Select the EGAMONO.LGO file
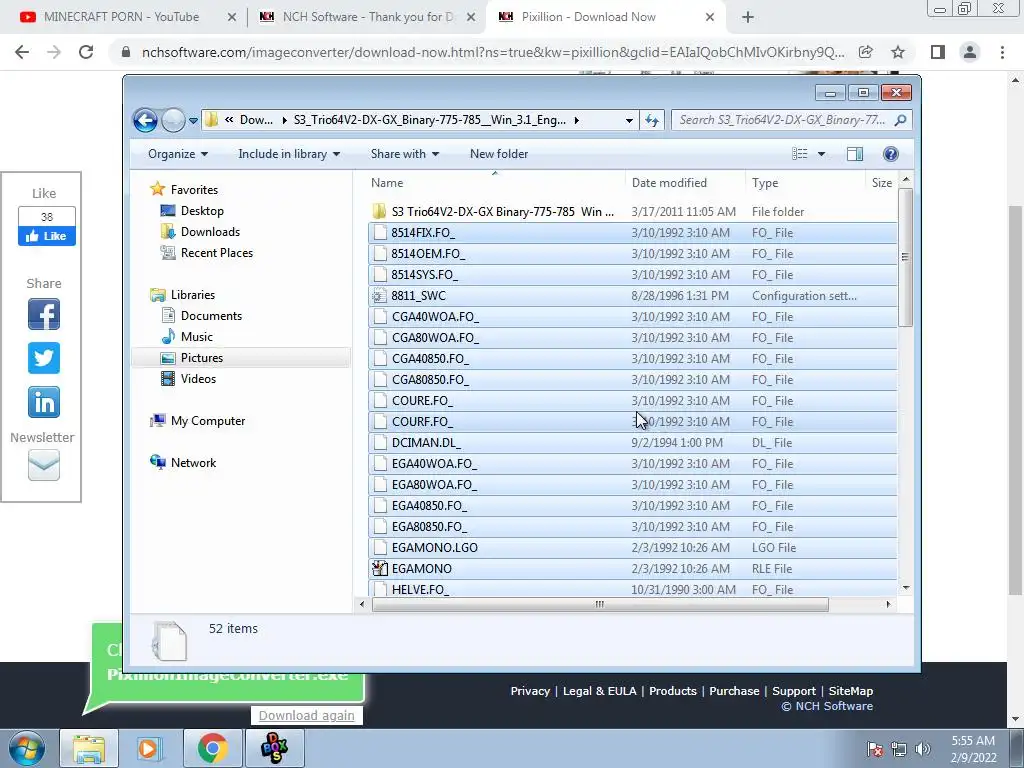1024x768 pixels. pyautogui.click(x=632, y=547)
